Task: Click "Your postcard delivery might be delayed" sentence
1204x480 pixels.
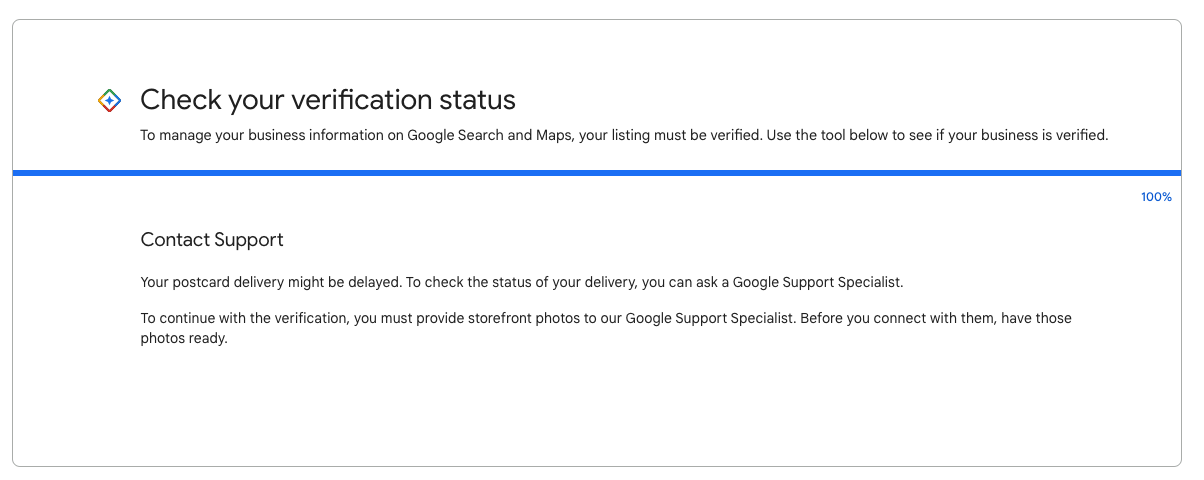Action: (x=271, y=282)
